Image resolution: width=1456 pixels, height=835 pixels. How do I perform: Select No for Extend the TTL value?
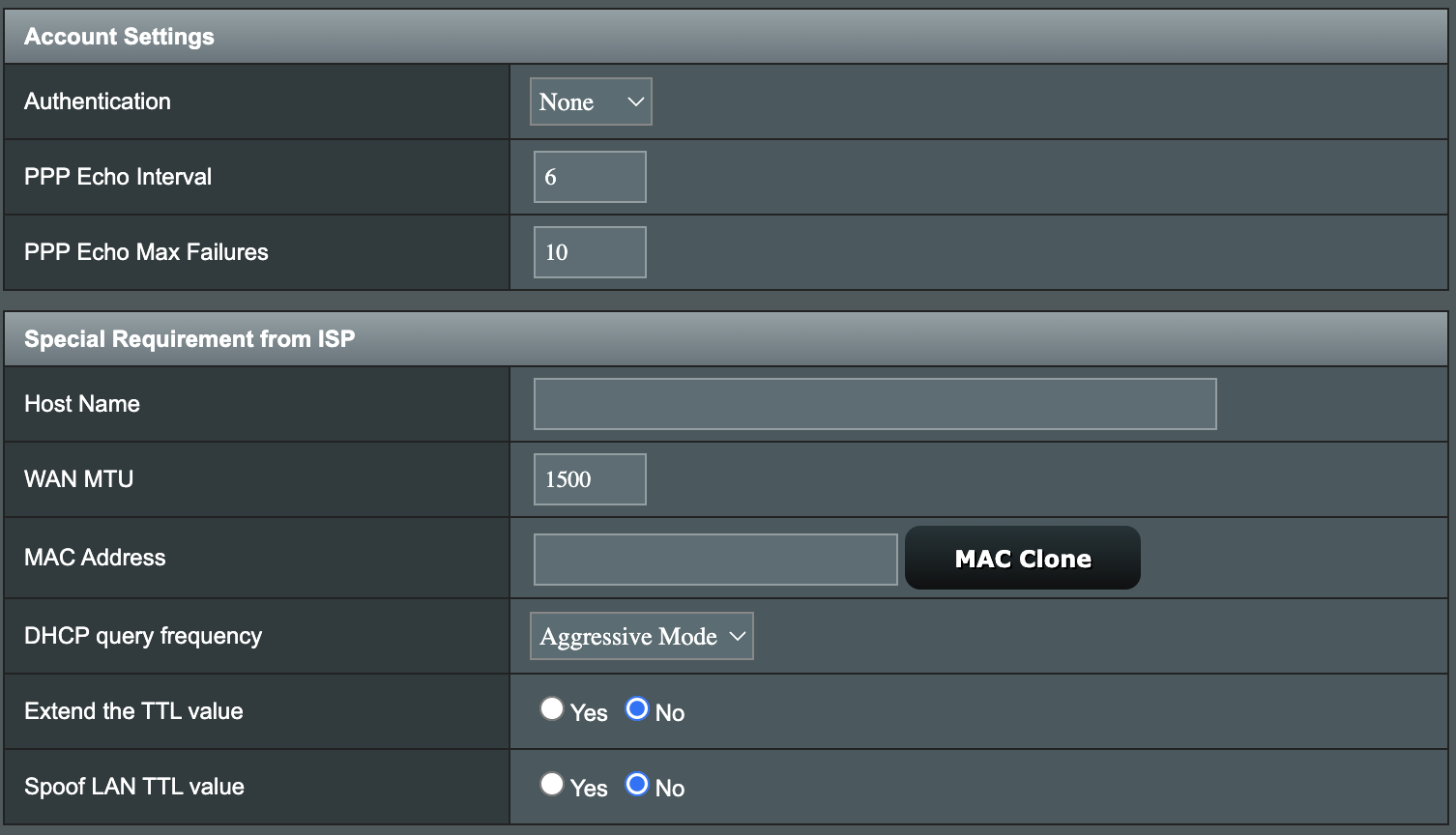click(x=637, y=709)
